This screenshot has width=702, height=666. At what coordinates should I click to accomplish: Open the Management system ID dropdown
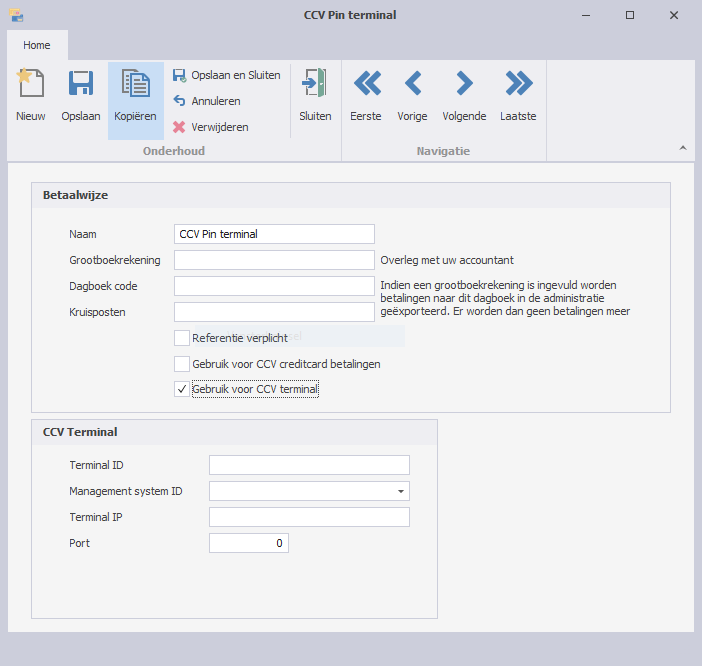tap(401, 491)
